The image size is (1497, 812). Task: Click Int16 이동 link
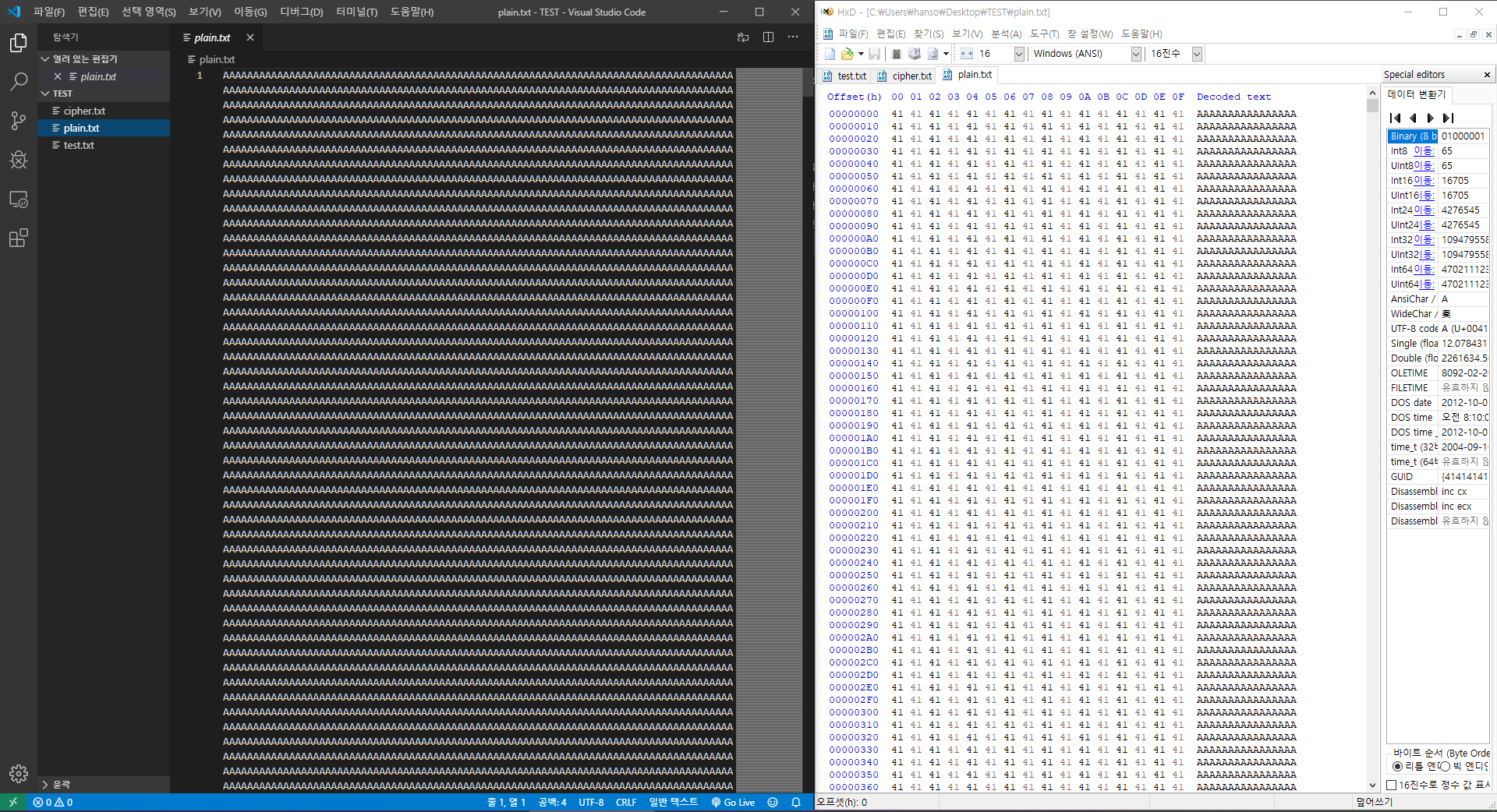(1424, 181)
